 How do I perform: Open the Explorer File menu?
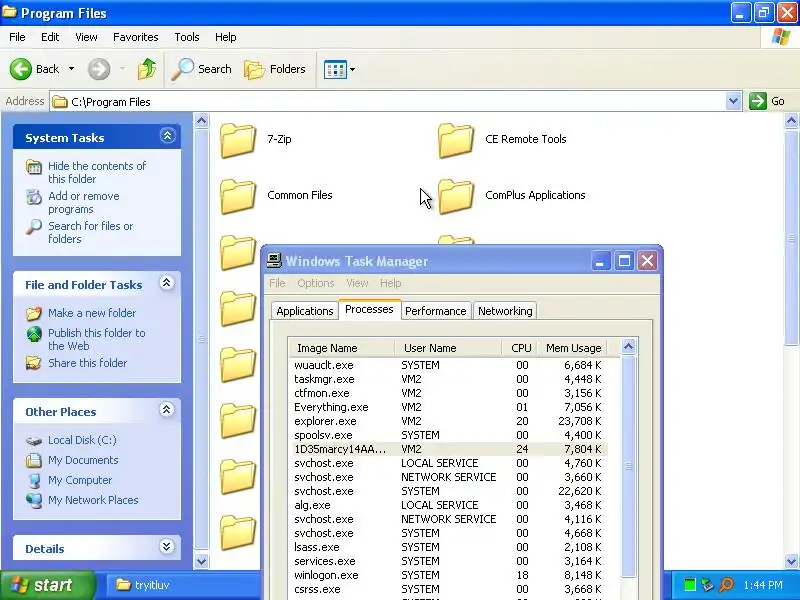17,37
